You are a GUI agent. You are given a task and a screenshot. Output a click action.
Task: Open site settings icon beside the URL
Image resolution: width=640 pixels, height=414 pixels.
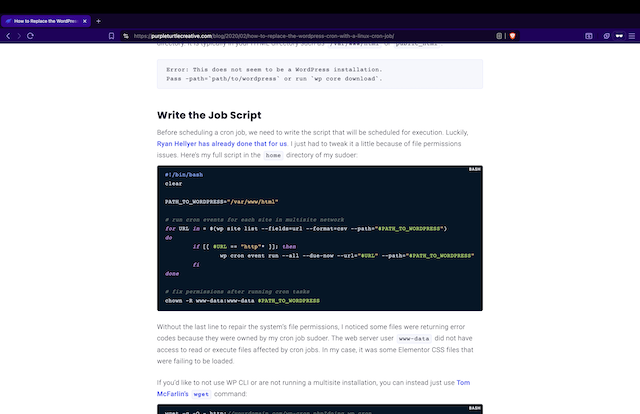[126, 35]
